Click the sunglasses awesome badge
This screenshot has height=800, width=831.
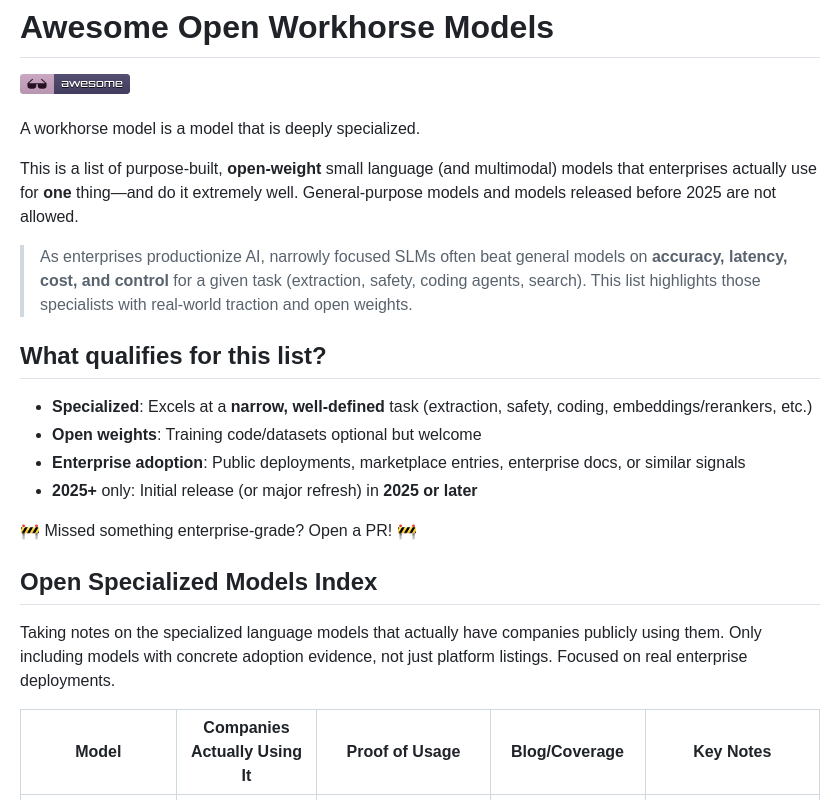click(75, 84)
